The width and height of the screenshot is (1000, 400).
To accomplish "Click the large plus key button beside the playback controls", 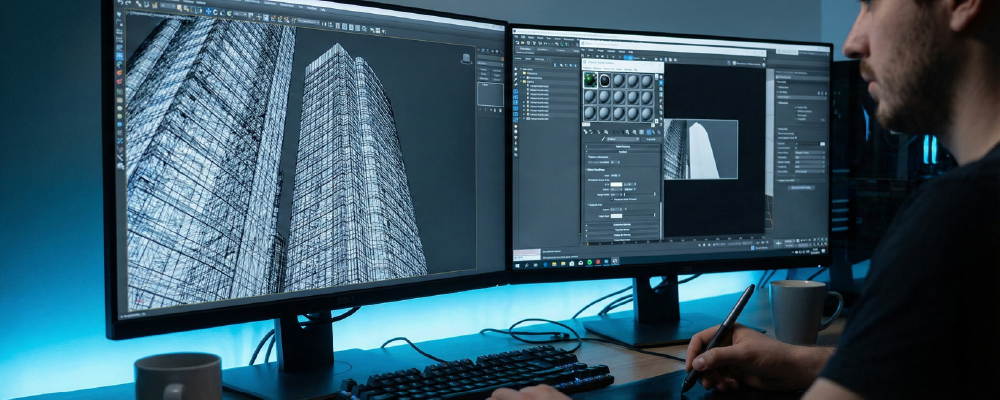I will pyautogui.click(x=778, y=243).
